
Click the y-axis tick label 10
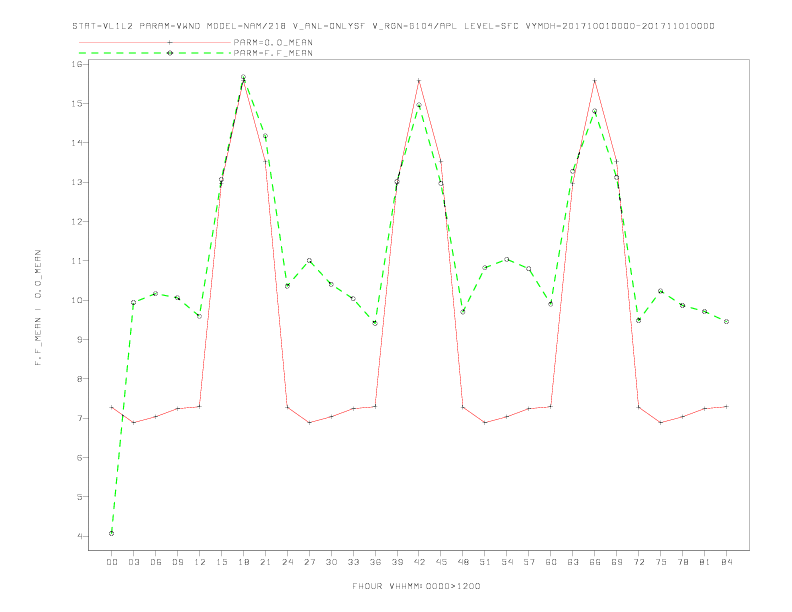point(77,300)
